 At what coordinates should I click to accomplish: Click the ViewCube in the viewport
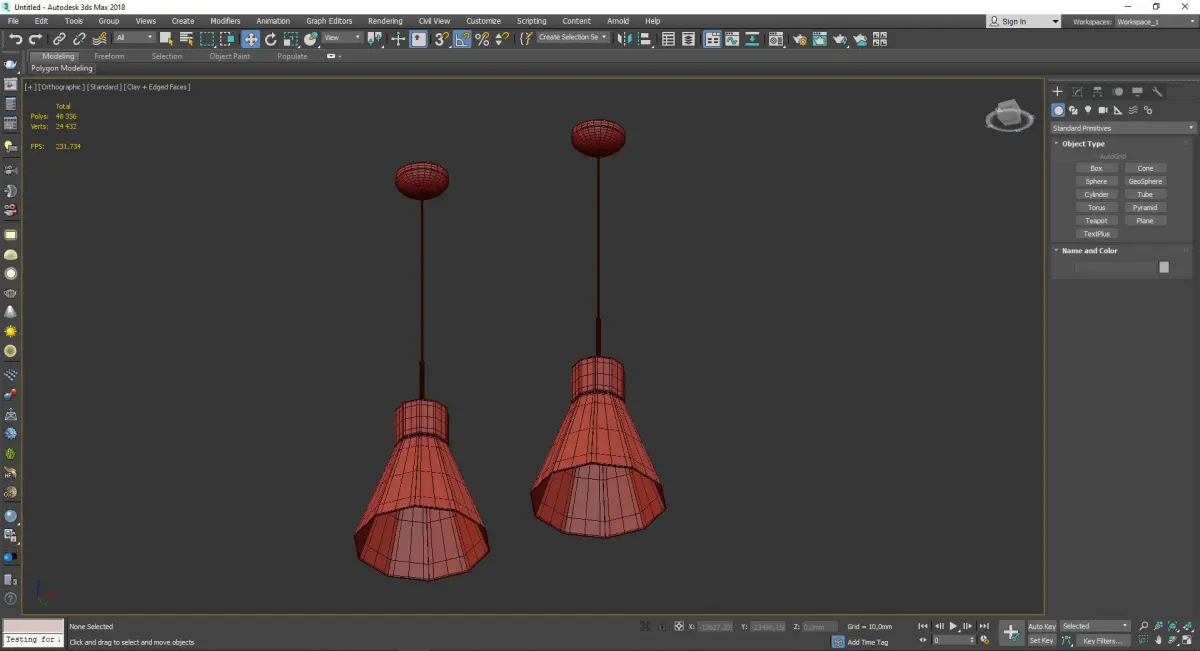coord(1010,116)
